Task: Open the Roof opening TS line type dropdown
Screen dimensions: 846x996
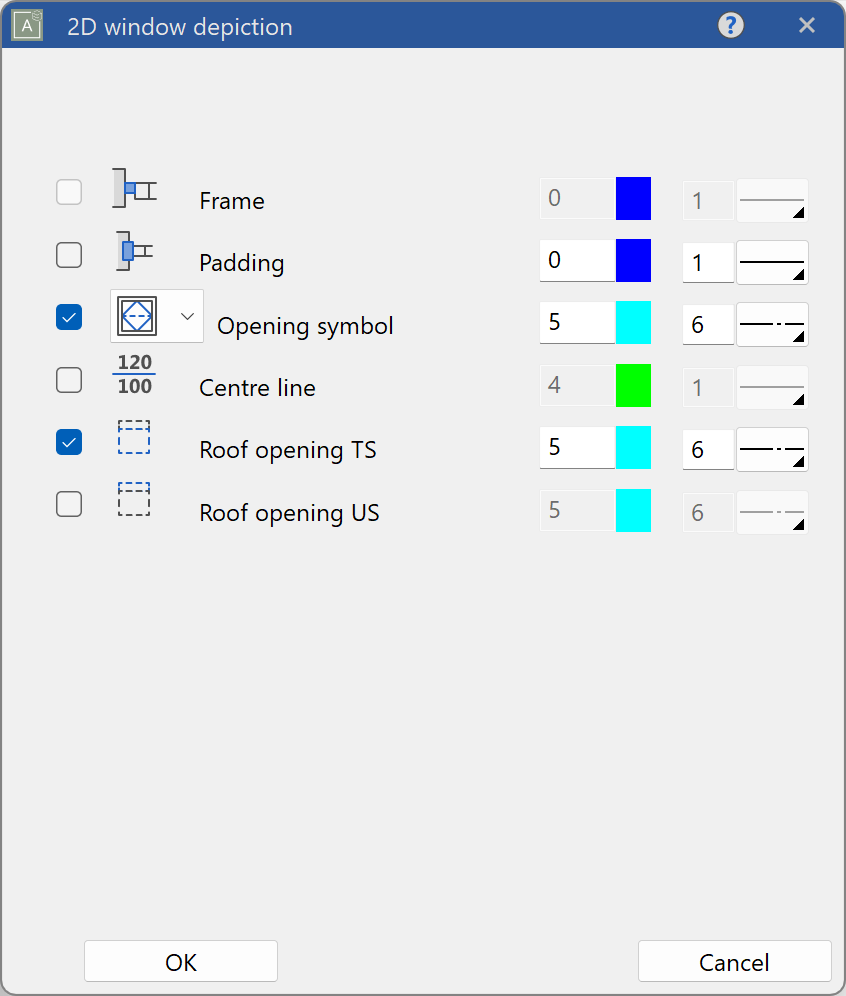Action: click(772, 449)
